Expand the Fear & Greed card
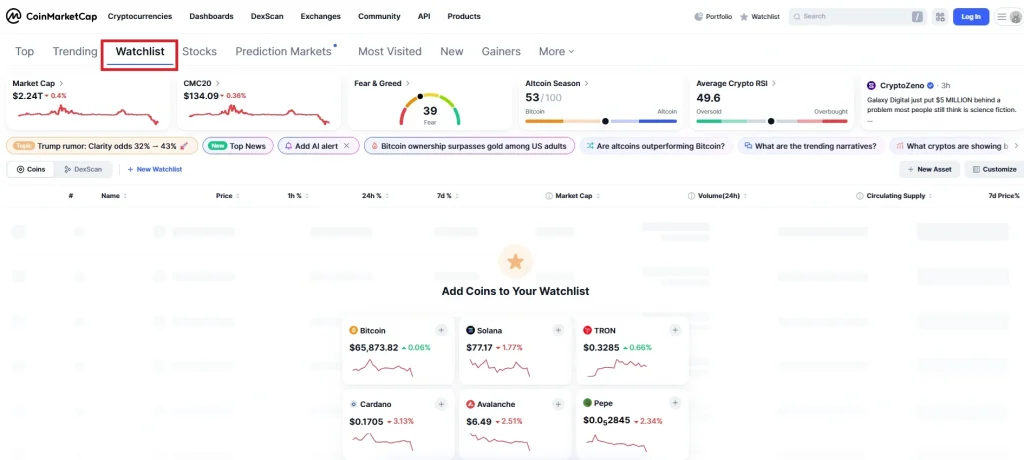This screenshot has width=1024, height=460. [x=382, y=84]
